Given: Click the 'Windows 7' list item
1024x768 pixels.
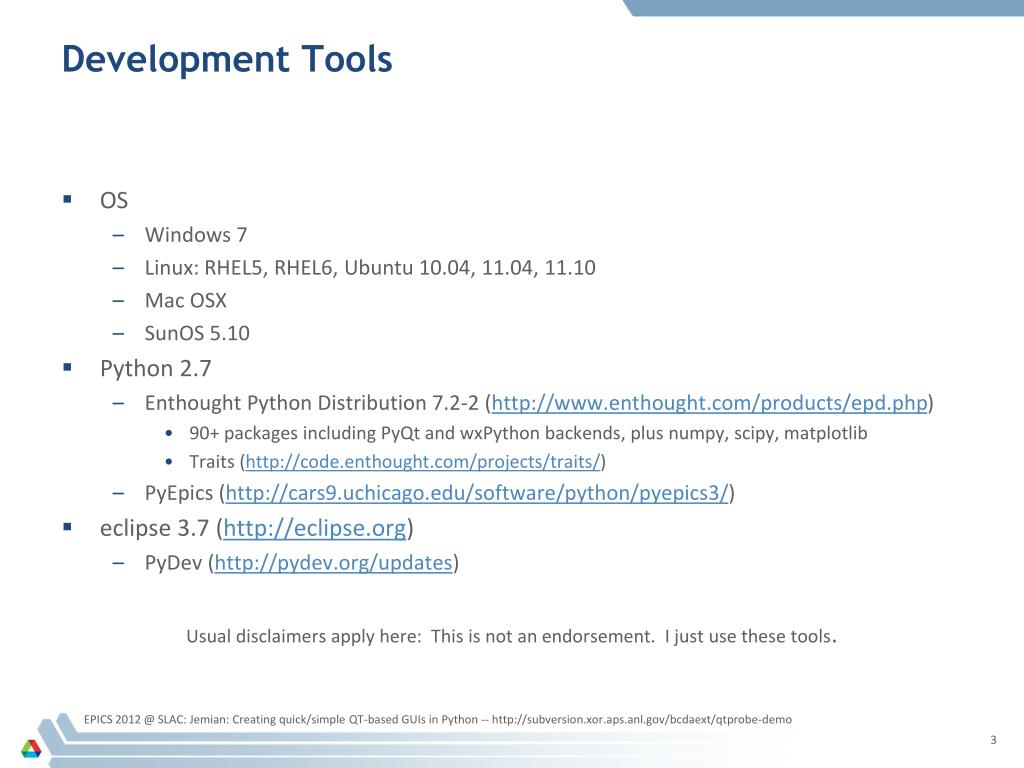Looking at the screenshot, I should (196, 234).
